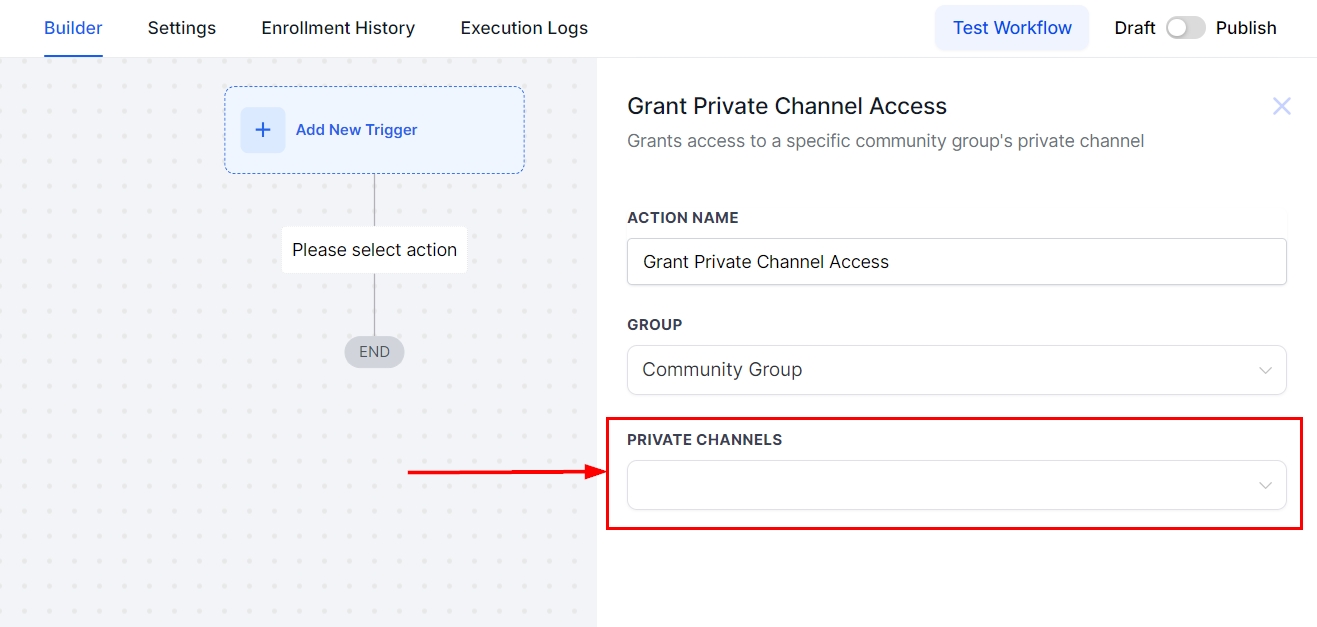This screenshot has width=1317, height=627.
Task: Open the Community Group dropdown
Action: pos(940,370)
